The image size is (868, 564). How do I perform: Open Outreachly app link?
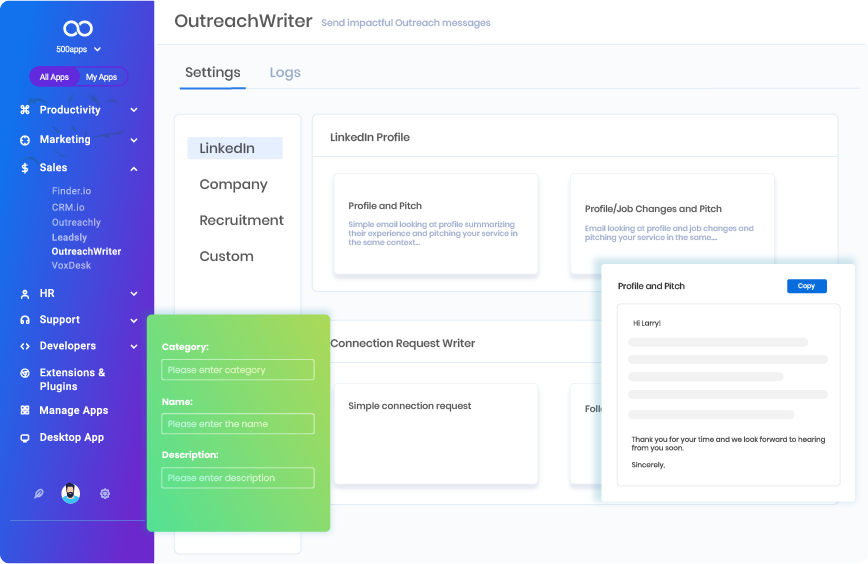click(x=76, y=222)
